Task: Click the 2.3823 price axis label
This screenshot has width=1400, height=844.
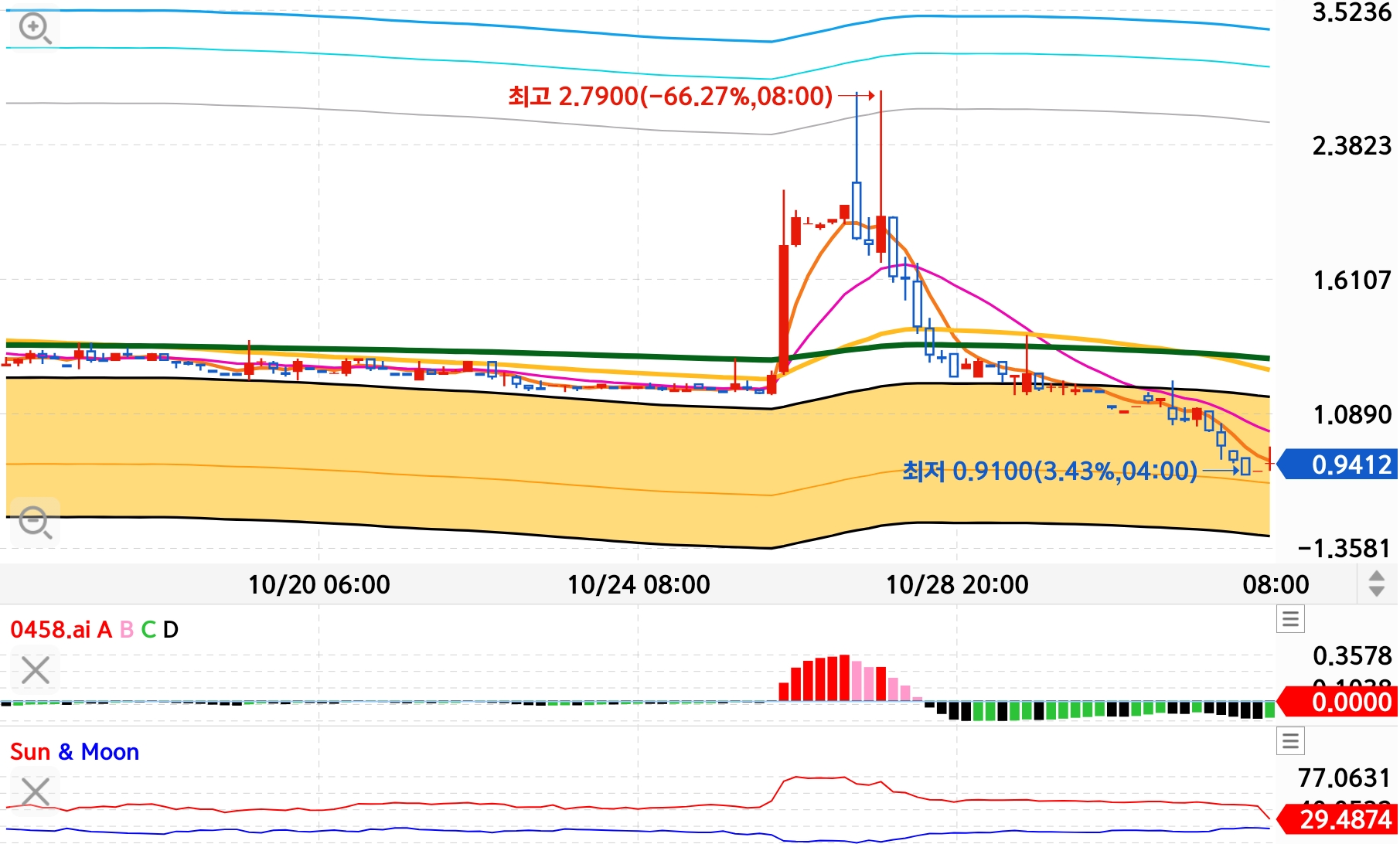Action: point(1351,145)
